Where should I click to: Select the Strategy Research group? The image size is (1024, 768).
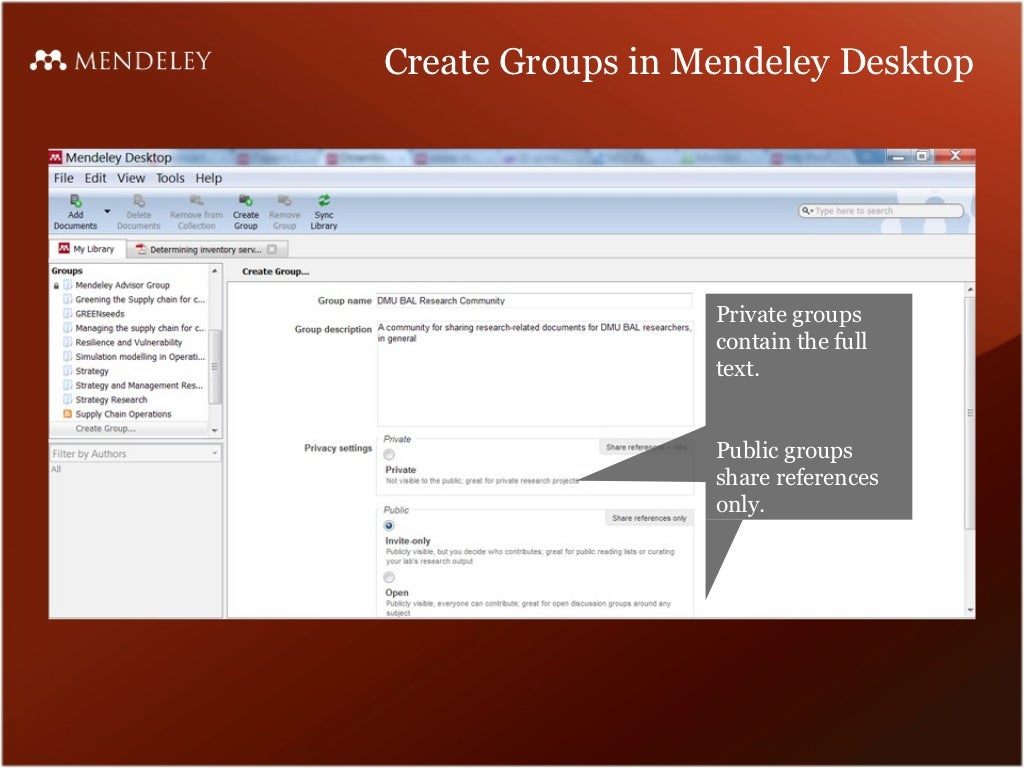(x=111, y=400)
